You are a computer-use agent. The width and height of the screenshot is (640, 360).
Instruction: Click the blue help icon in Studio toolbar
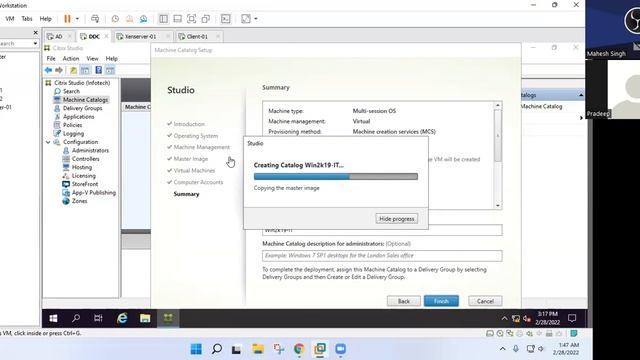[x=98, y=70]
